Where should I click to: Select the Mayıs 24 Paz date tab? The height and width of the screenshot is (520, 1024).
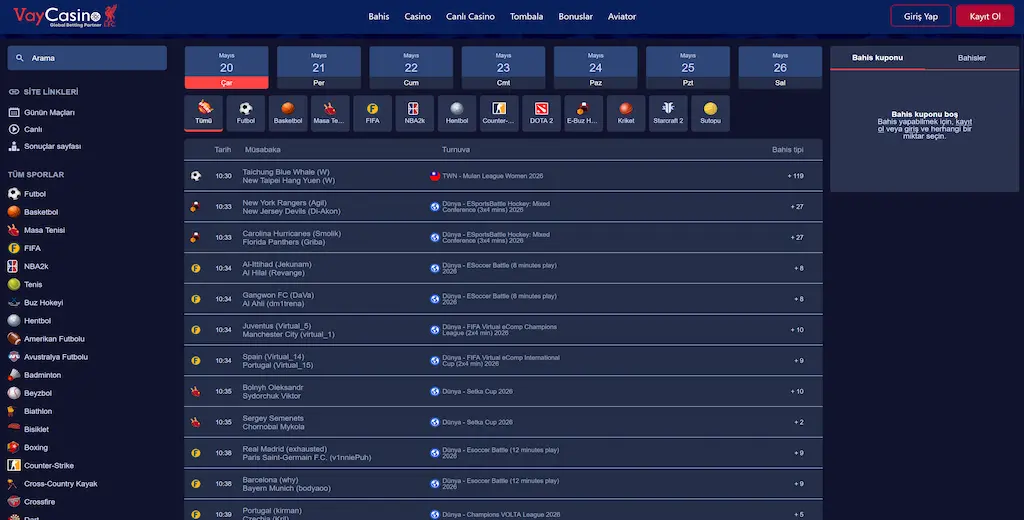click(x=596, y=67)
